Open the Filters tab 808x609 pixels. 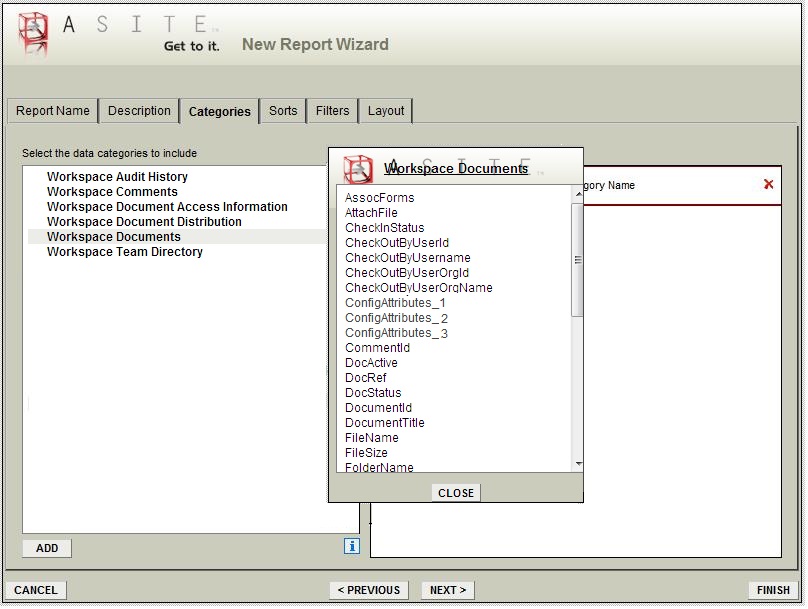click(332, 111)
